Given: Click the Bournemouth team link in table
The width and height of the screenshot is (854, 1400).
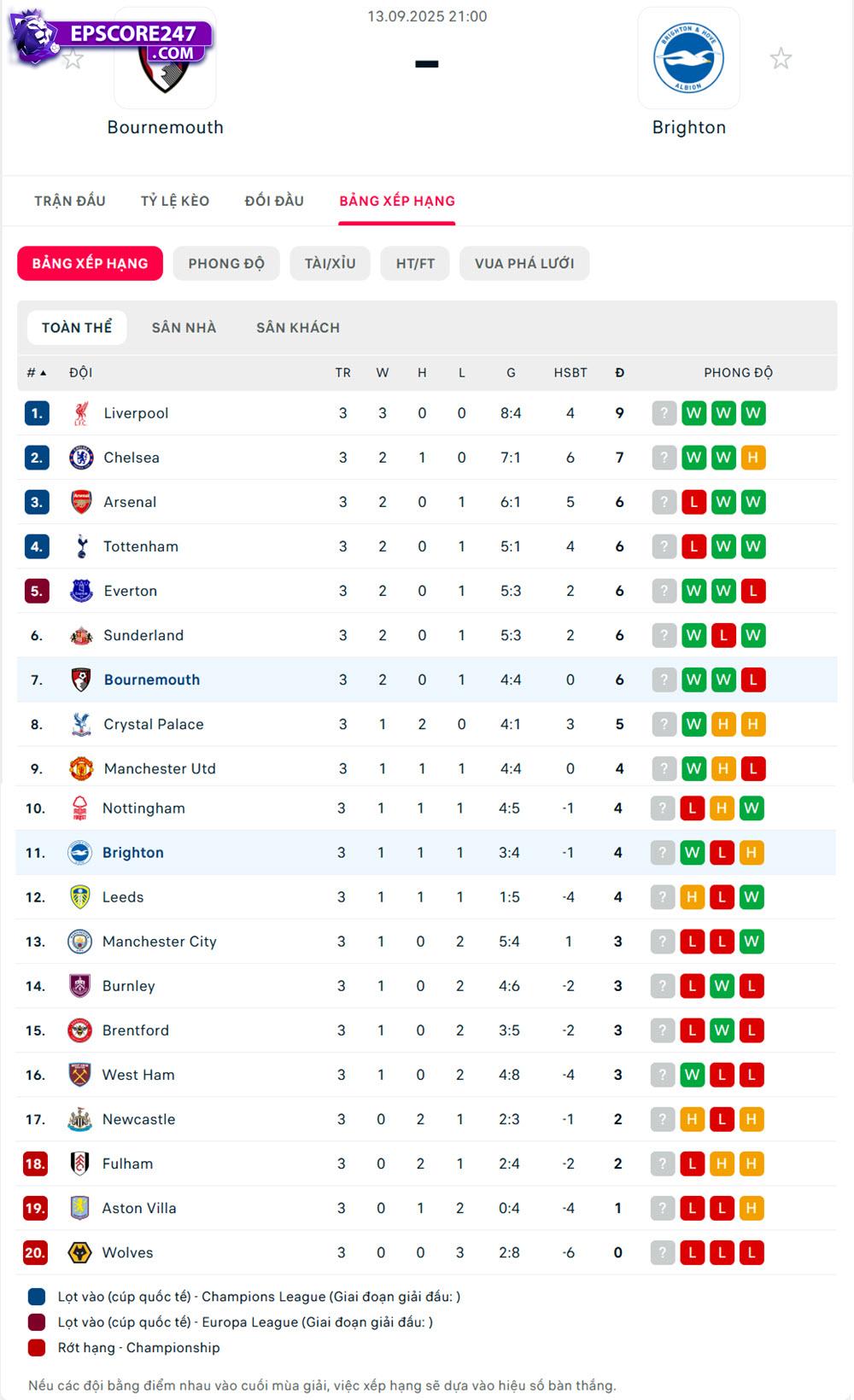Looking at the screenshot, I should coord(152,680).
